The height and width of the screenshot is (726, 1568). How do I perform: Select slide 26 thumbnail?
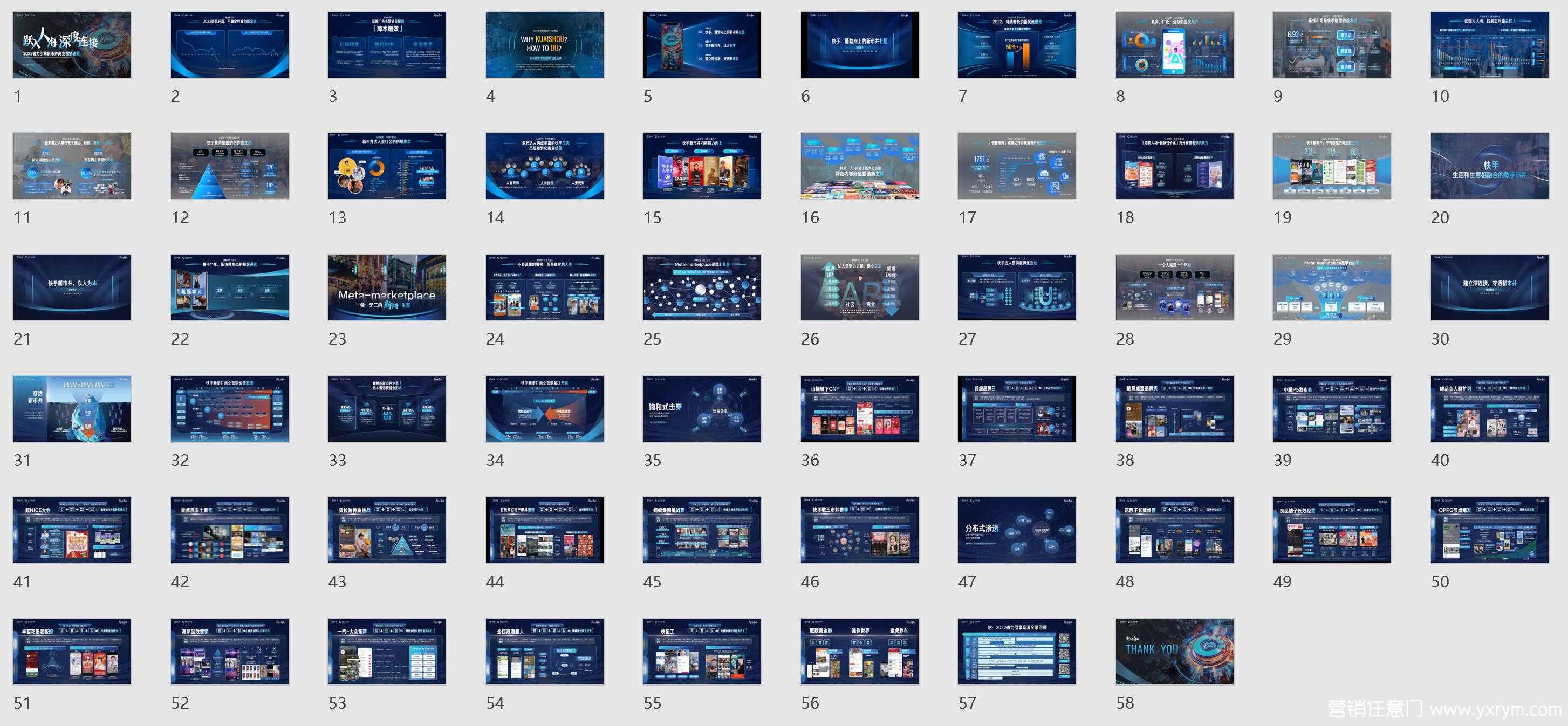point(859,287)
